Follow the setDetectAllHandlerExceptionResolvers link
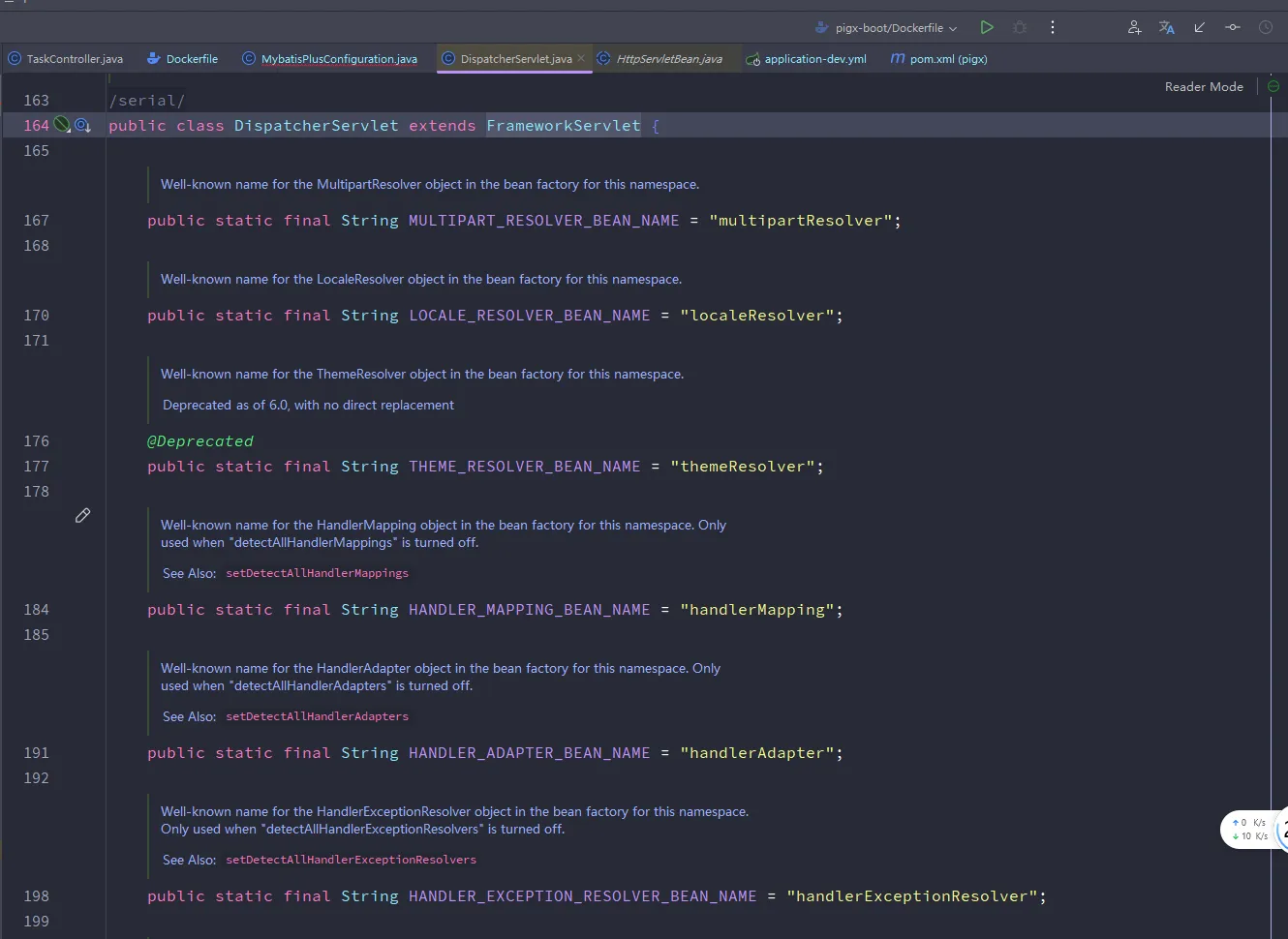Viewport: 1288px width, 939px height. 351,860
